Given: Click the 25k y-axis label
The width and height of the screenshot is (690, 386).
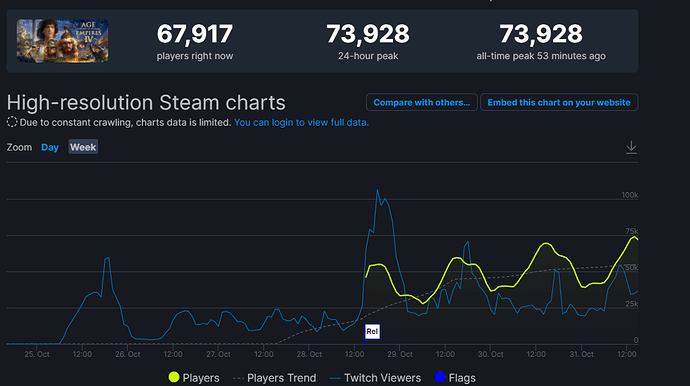Looking at the screenshot, I should [631, 304].
